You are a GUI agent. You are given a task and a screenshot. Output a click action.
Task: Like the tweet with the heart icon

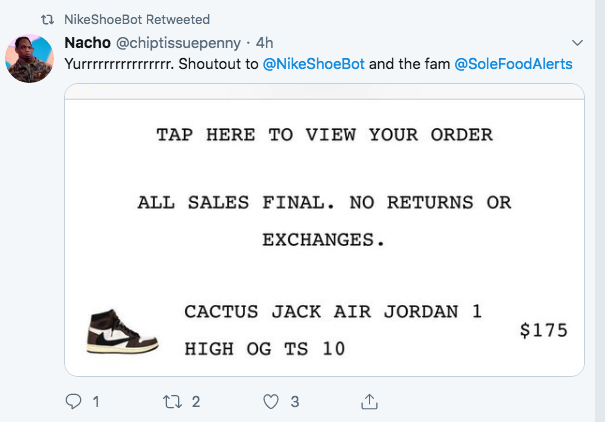271,401
